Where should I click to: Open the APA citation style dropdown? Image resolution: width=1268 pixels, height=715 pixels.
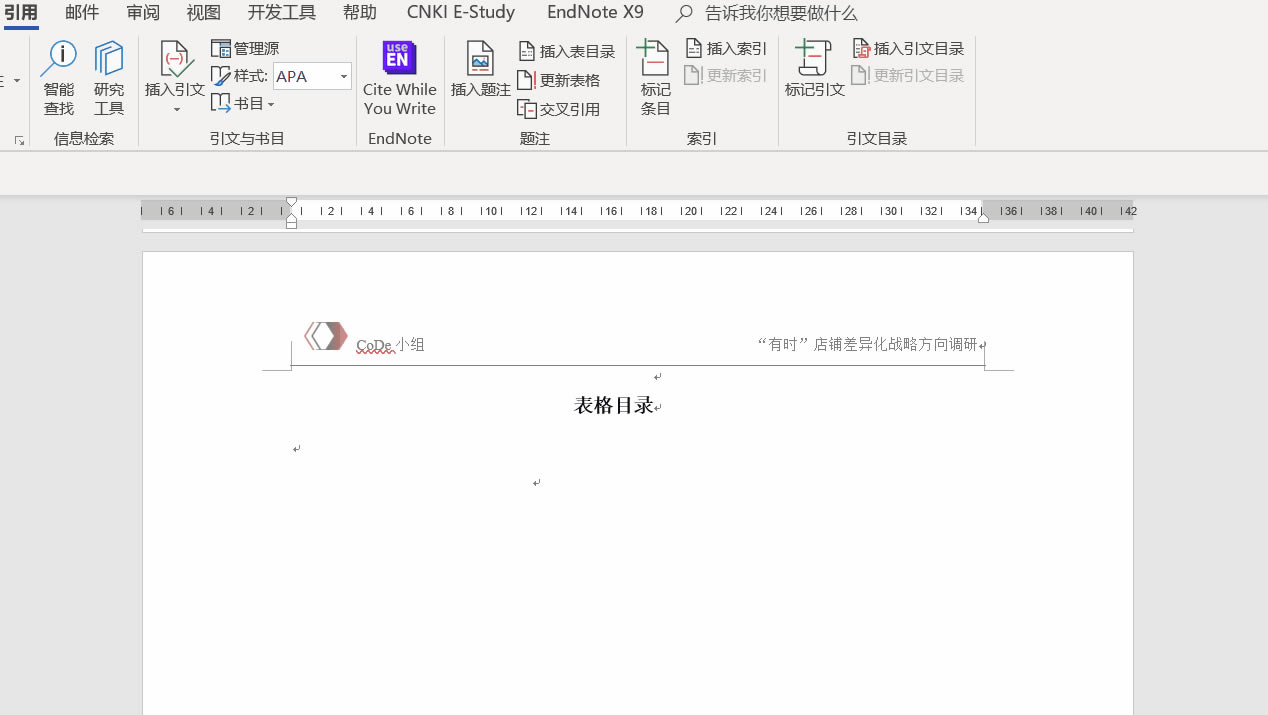coord(342,75)
